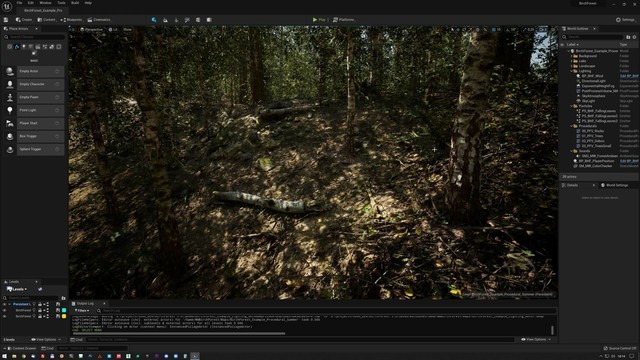Click the yellow color swatch for BirchForest level

64,316
